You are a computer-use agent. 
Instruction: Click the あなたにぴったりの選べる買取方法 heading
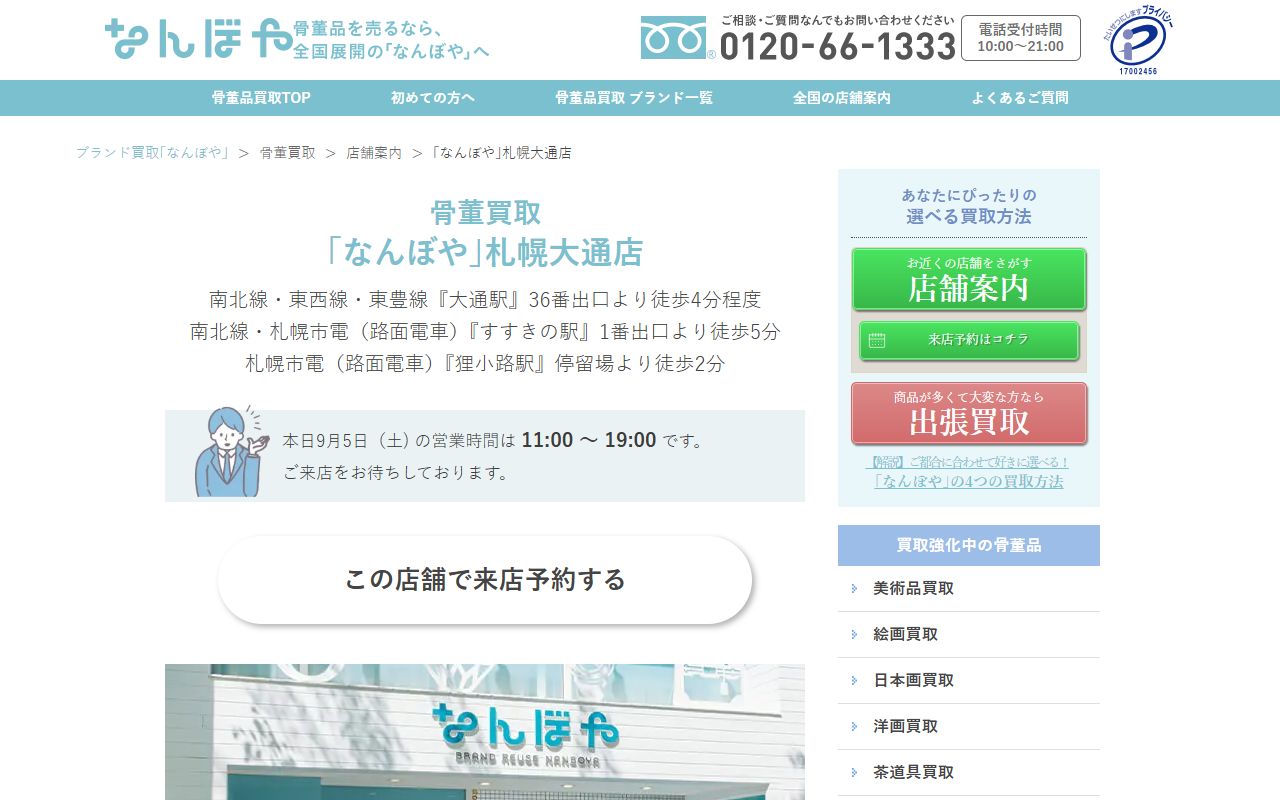pos(969,206)
